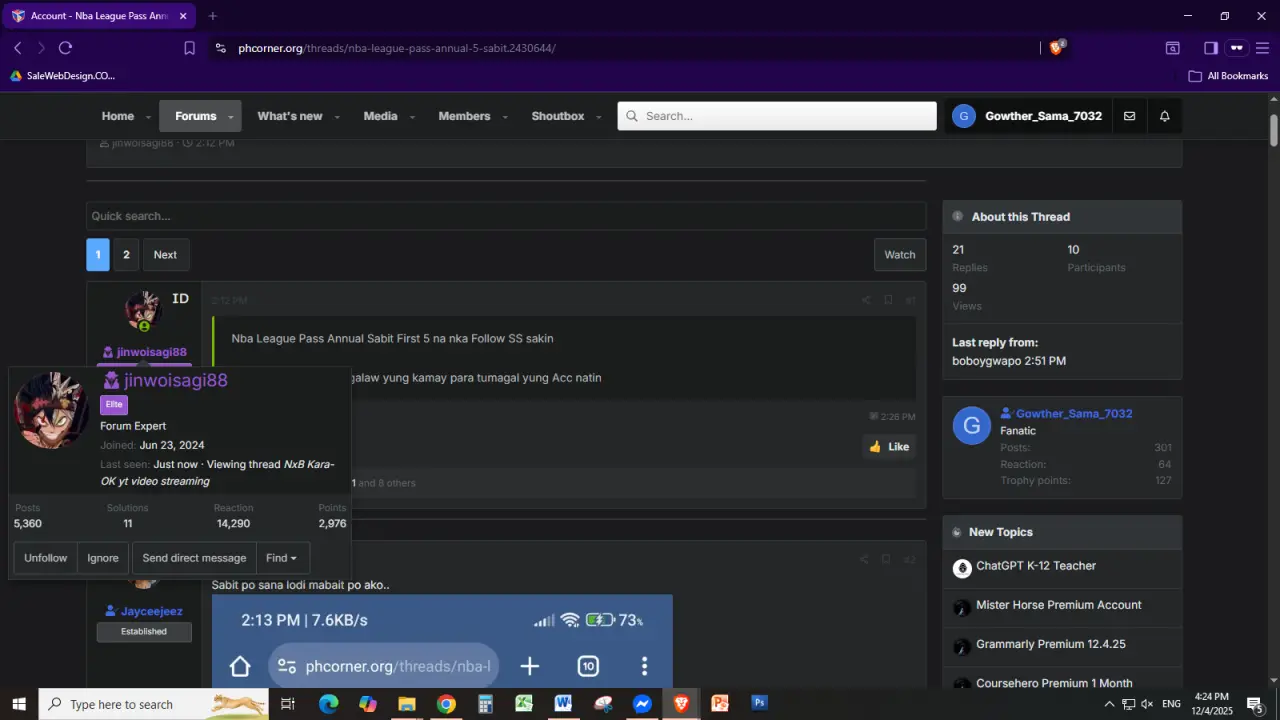Open Photoshop from the taskbar

[759, 704]
